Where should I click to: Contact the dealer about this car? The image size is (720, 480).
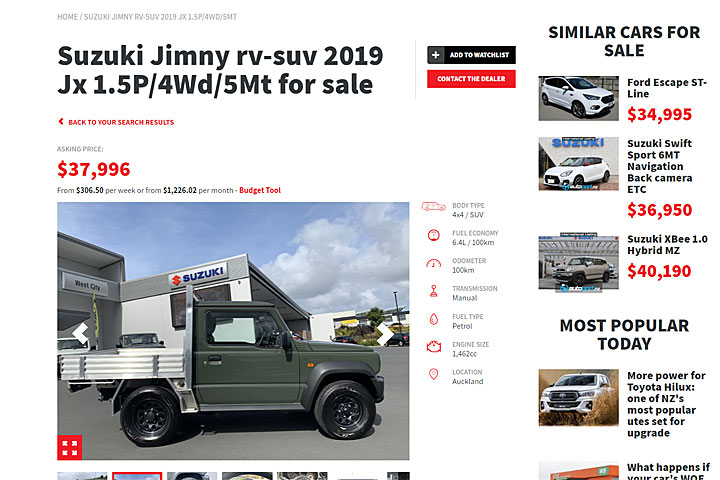pos(471,79)
